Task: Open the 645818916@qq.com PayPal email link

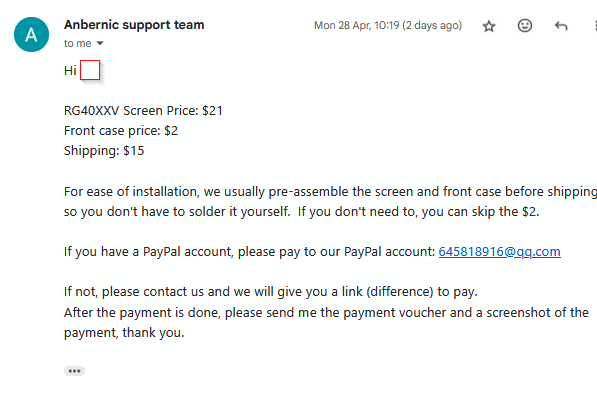Action: 500,252
